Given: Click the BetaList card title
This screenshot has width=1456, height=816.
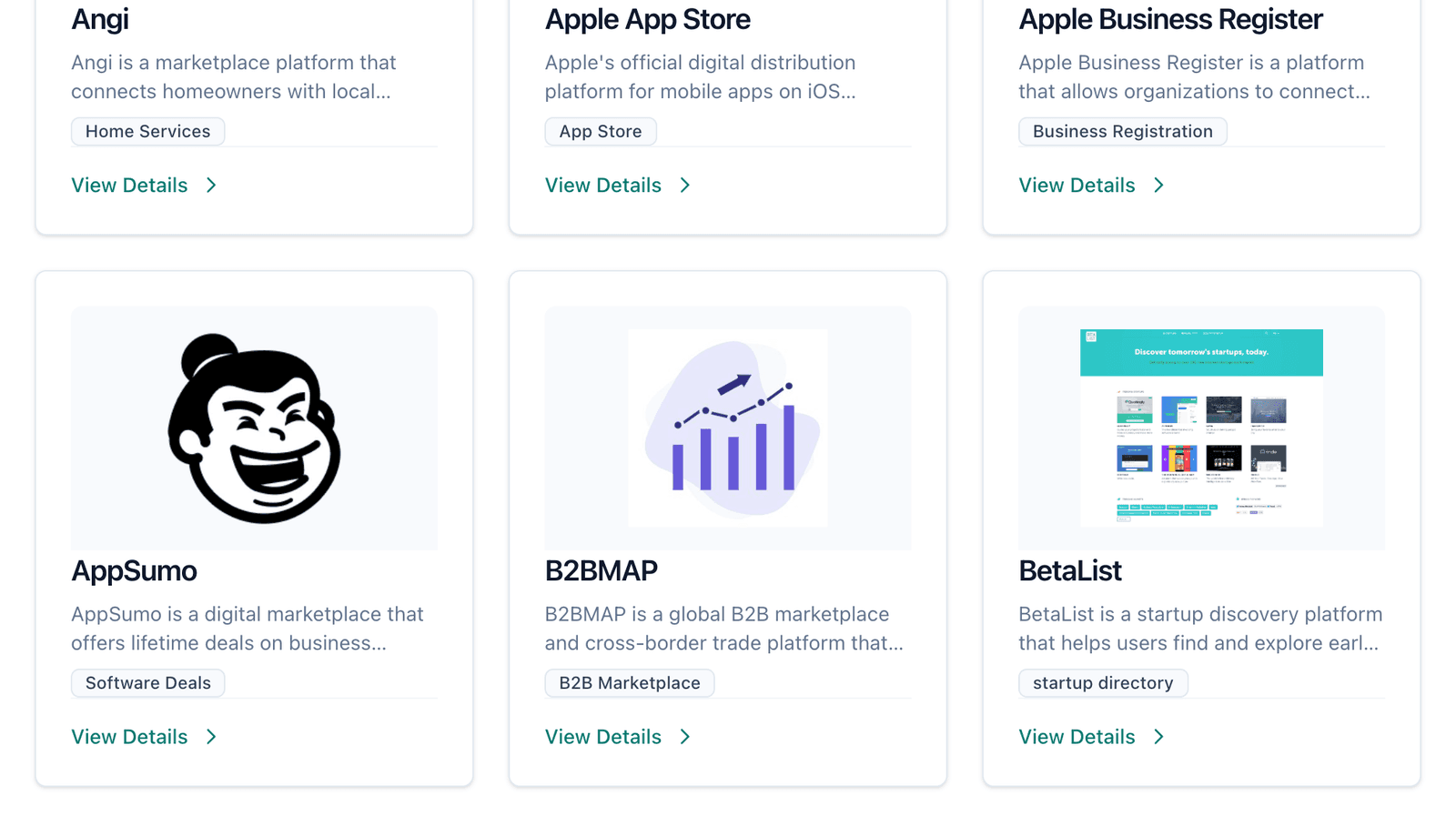Looking at the screenshot, I should pos(1070,570).
